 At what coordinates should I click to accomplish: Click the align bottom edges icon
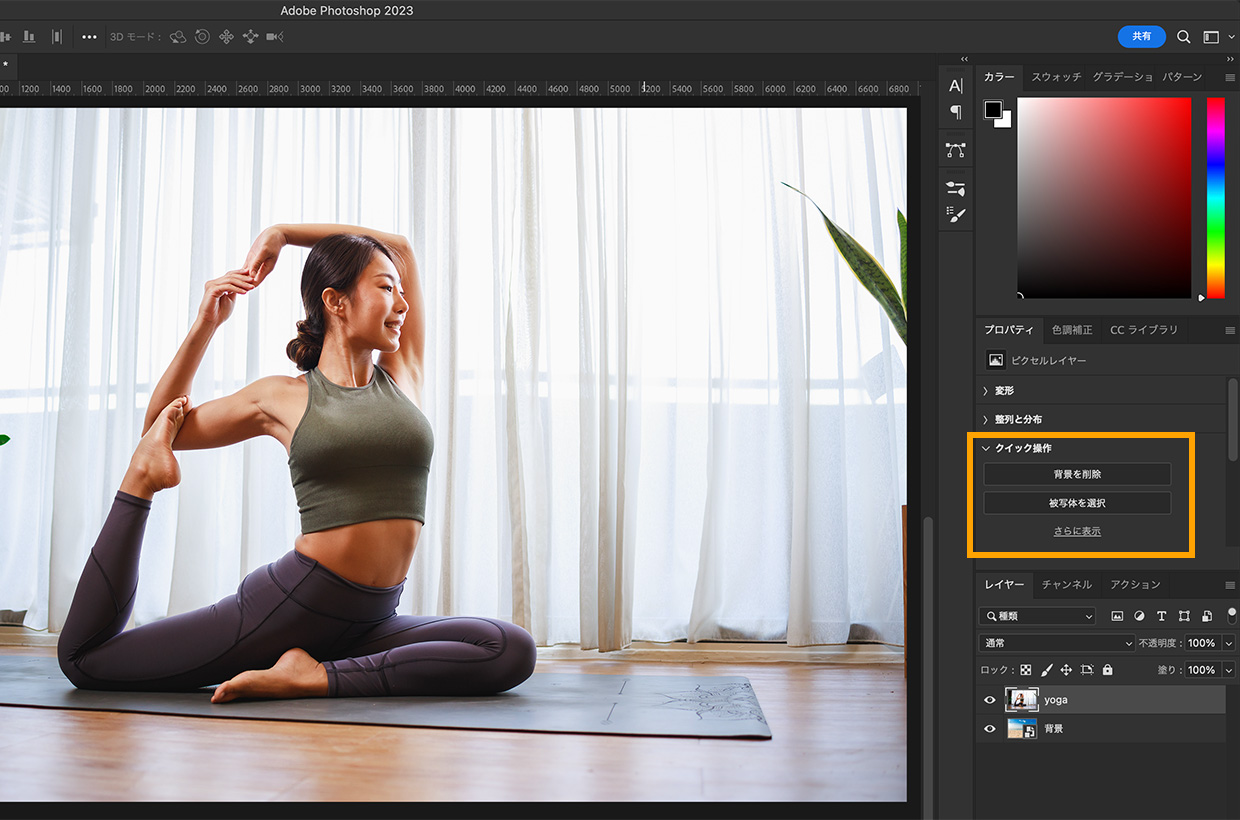(29, 37)
